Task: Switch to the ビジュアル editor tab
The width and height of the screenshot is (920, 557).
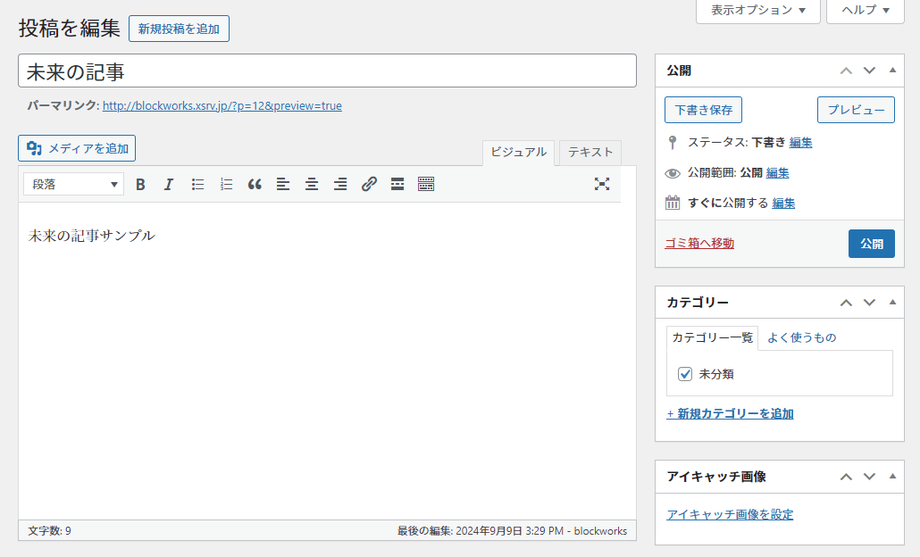Action: [x=518, y=153]
